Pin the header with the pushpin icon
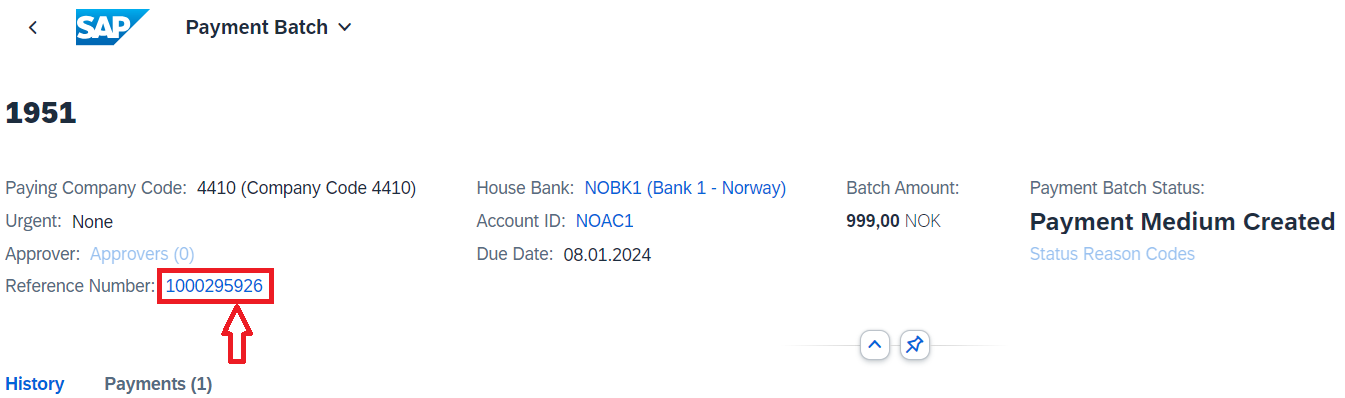Viewport: 1345px width, 398px height. pyautogui.click(x=915, y=345)
